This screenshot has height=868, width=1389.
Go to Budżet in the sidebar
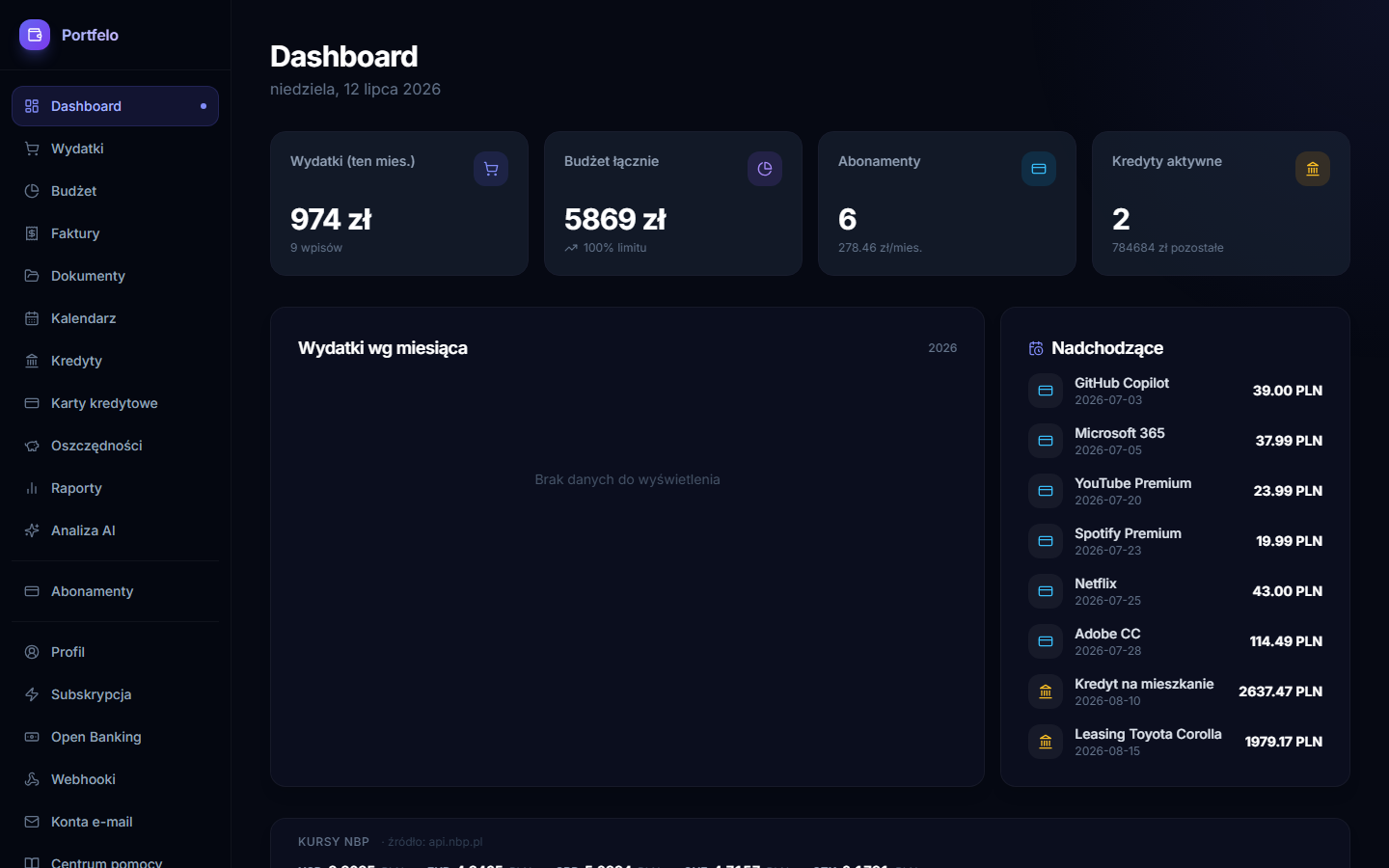click(x=115, y=191)
